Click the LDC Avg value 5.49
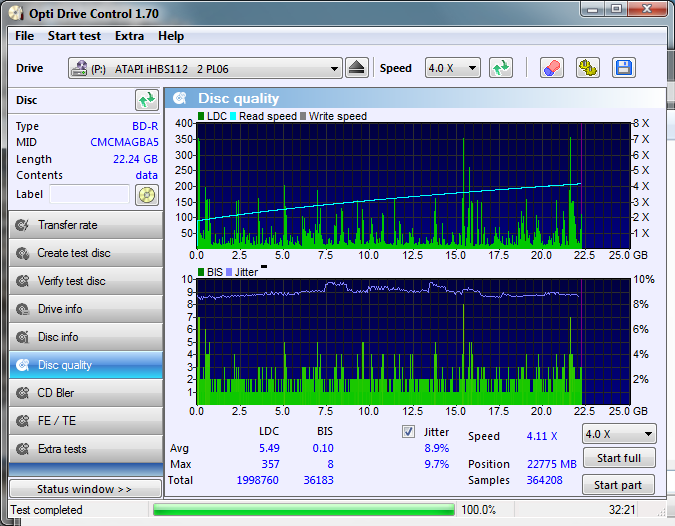Image resolution: width=675 pixels, height=526 pixels. tap(269, 448)
